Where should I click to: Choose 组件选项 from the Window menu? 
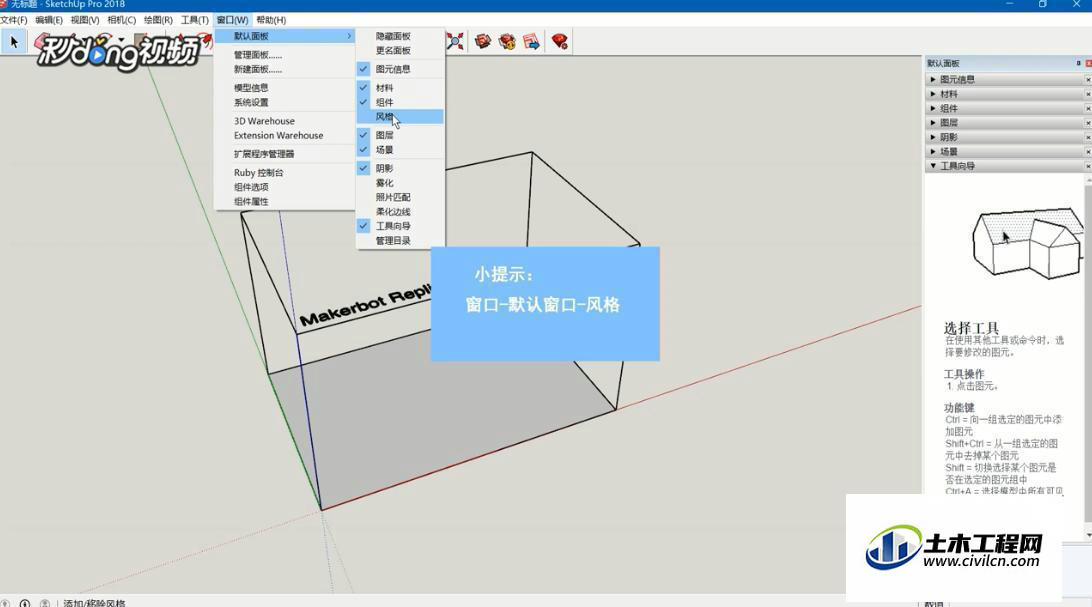(284, 187)
